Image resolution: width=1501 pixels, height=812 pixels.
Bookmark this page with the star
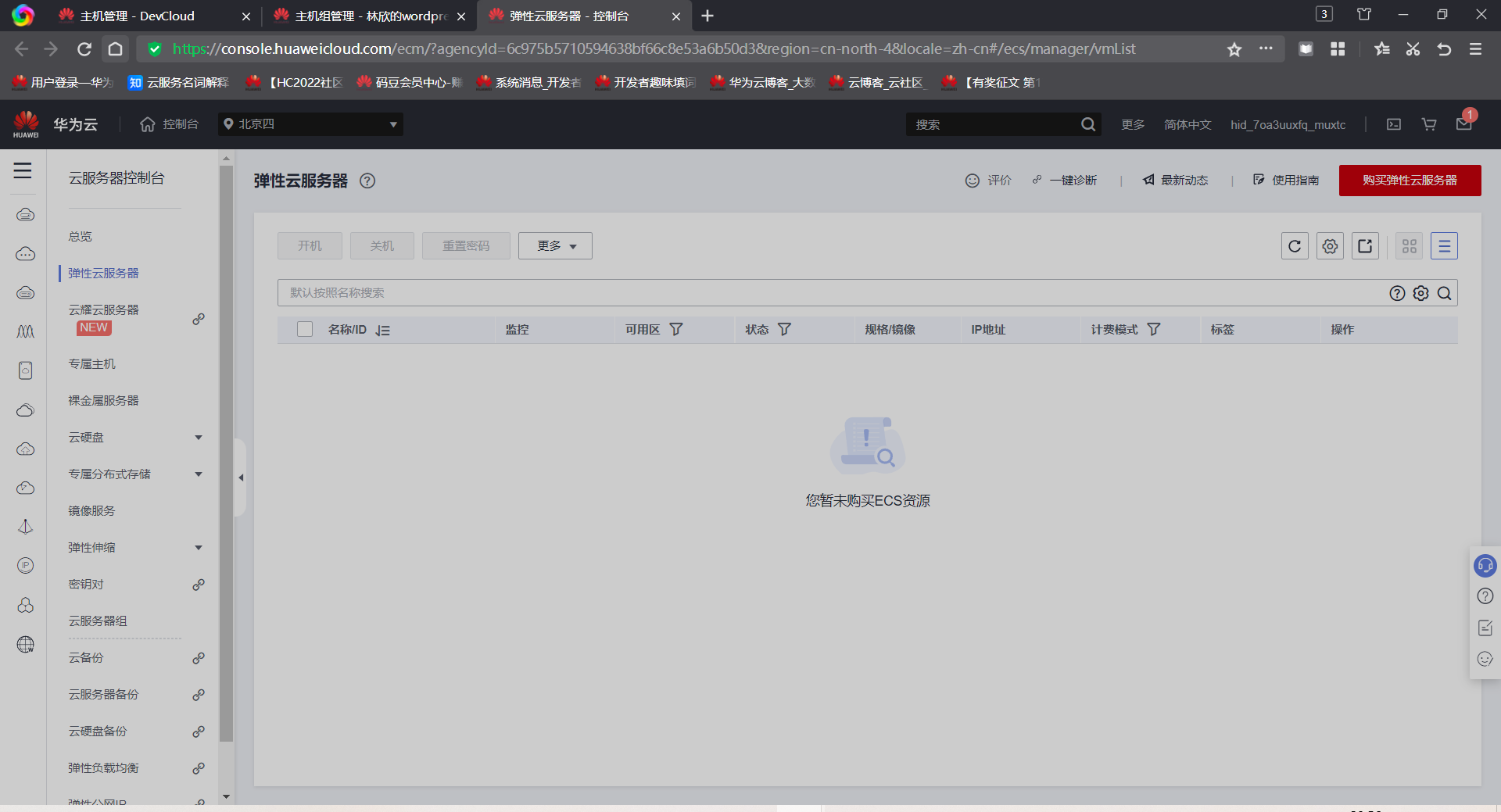point(1234,49)
